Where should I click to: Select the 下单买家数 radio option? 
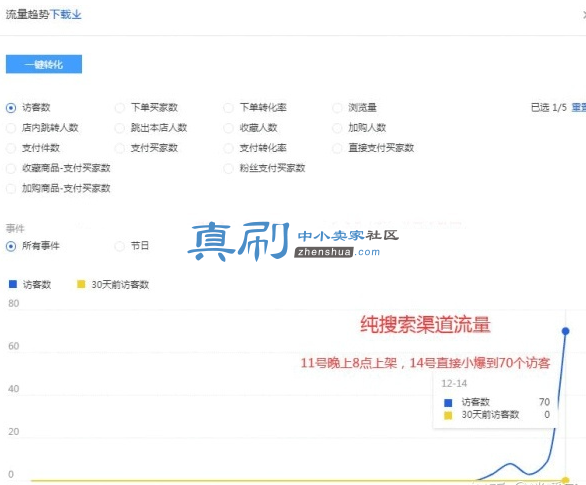point(120,108)
